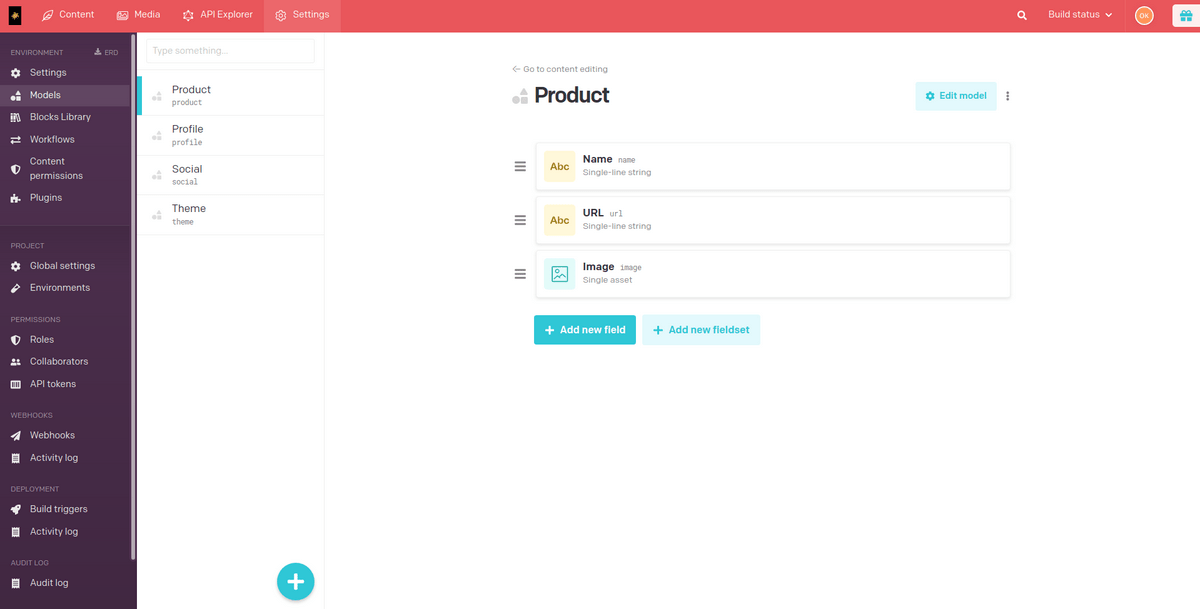
Task: Select Models in the sidebar
Action: click(65, 95)
